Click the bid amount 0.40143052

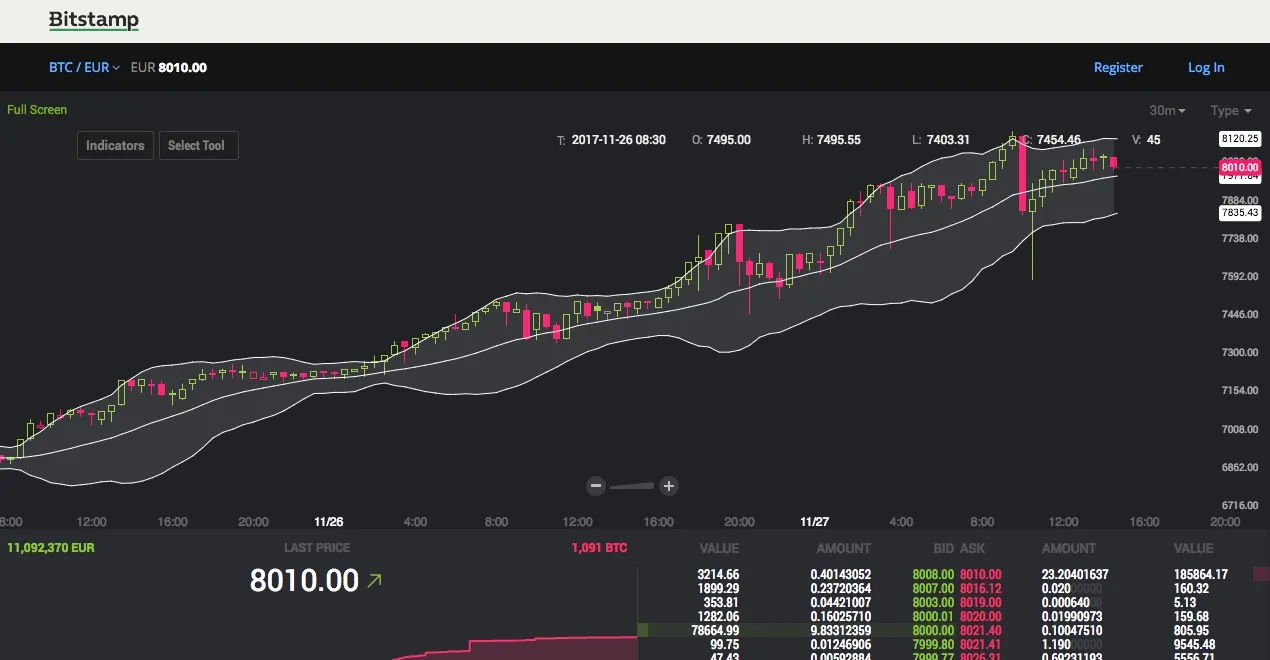tap(841, 575)
